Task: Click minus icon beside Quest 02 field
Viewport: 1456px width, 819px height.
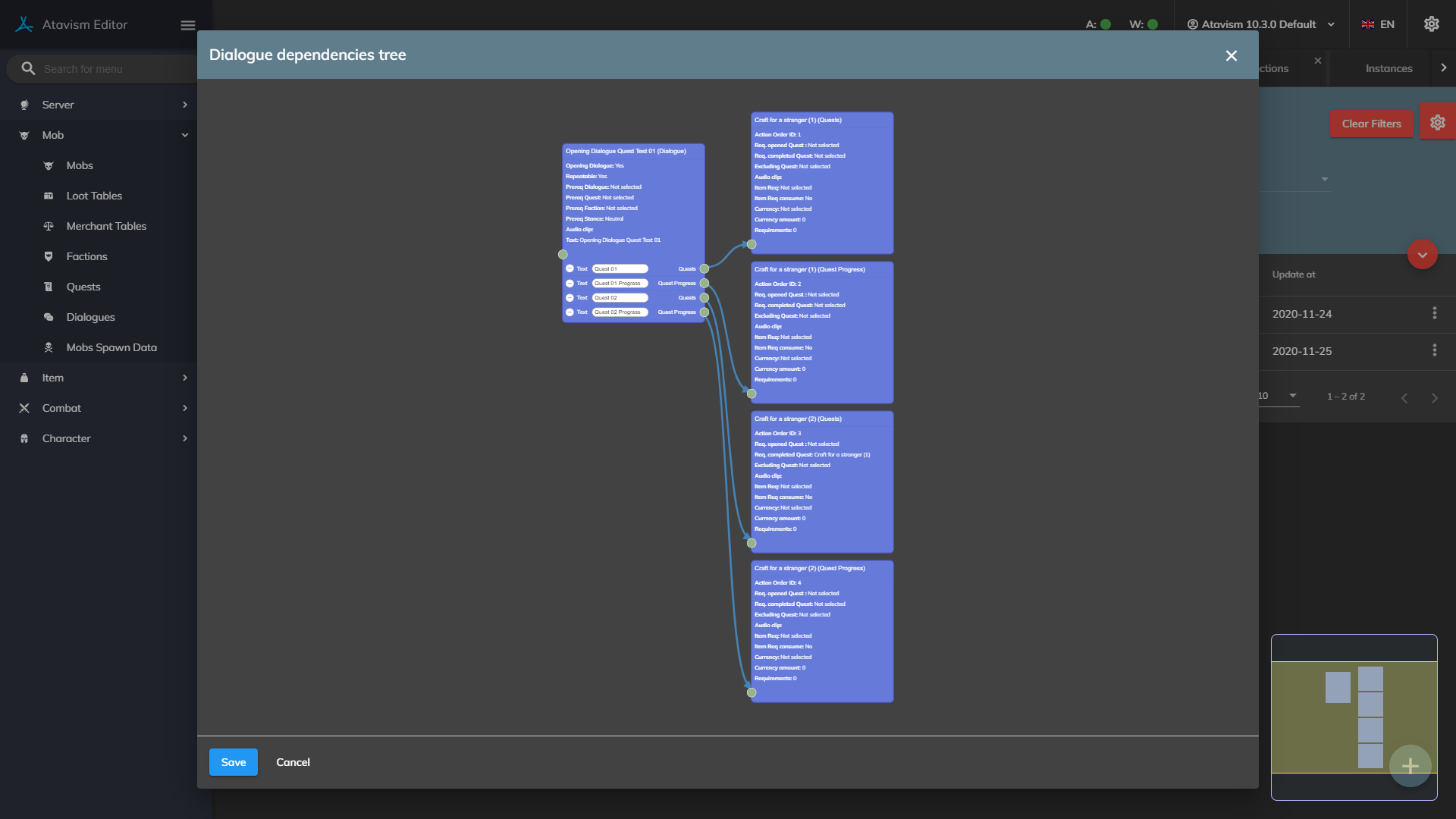Action: 570,297
